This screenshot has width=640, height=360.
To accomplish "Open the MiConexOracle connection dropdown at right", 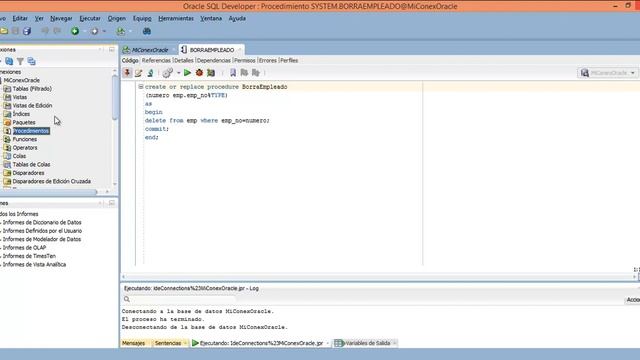I will click(x=608, y=73).
